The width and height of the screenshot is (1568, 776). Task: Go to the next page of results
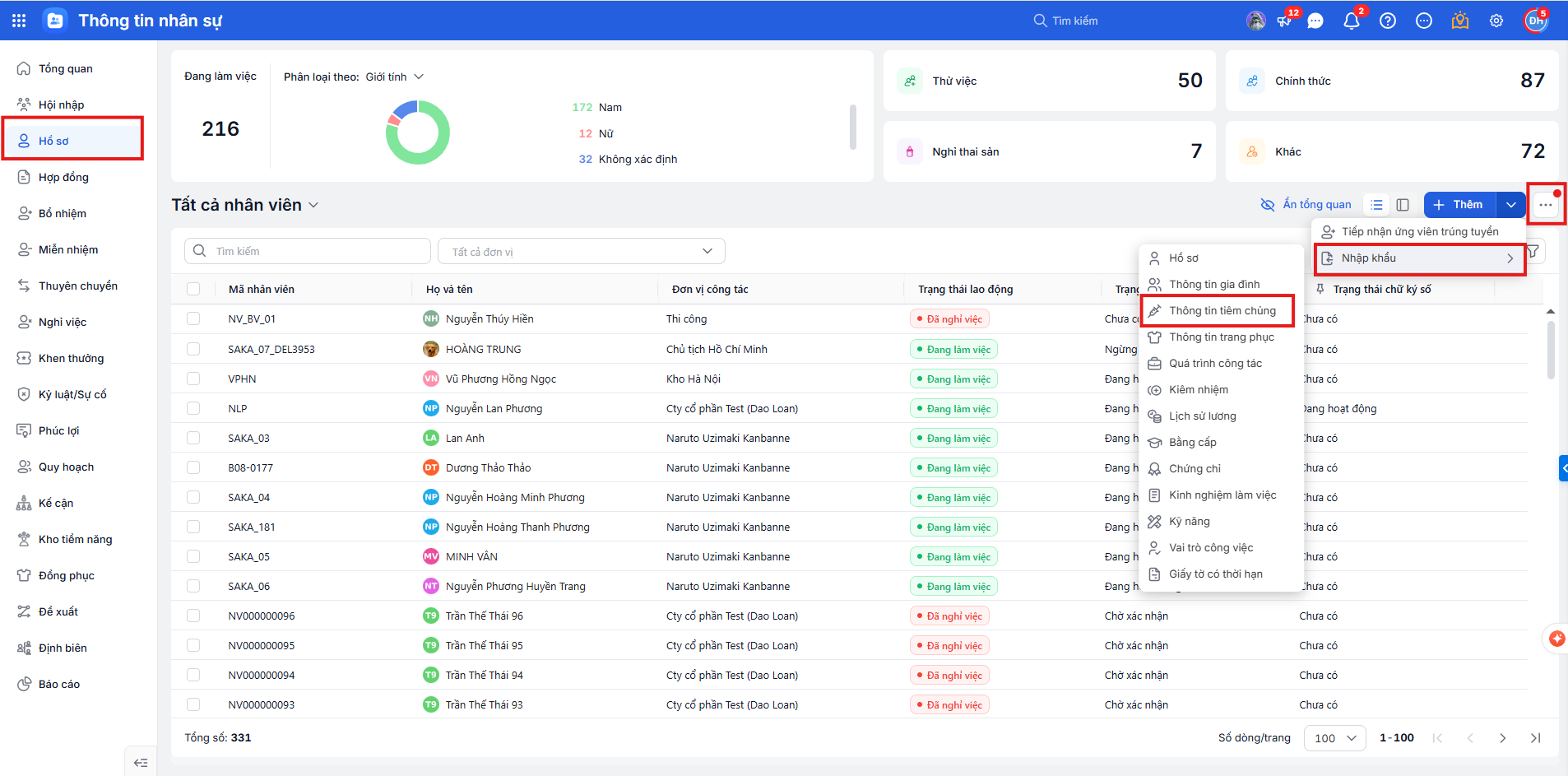(x=1503, y=738)
